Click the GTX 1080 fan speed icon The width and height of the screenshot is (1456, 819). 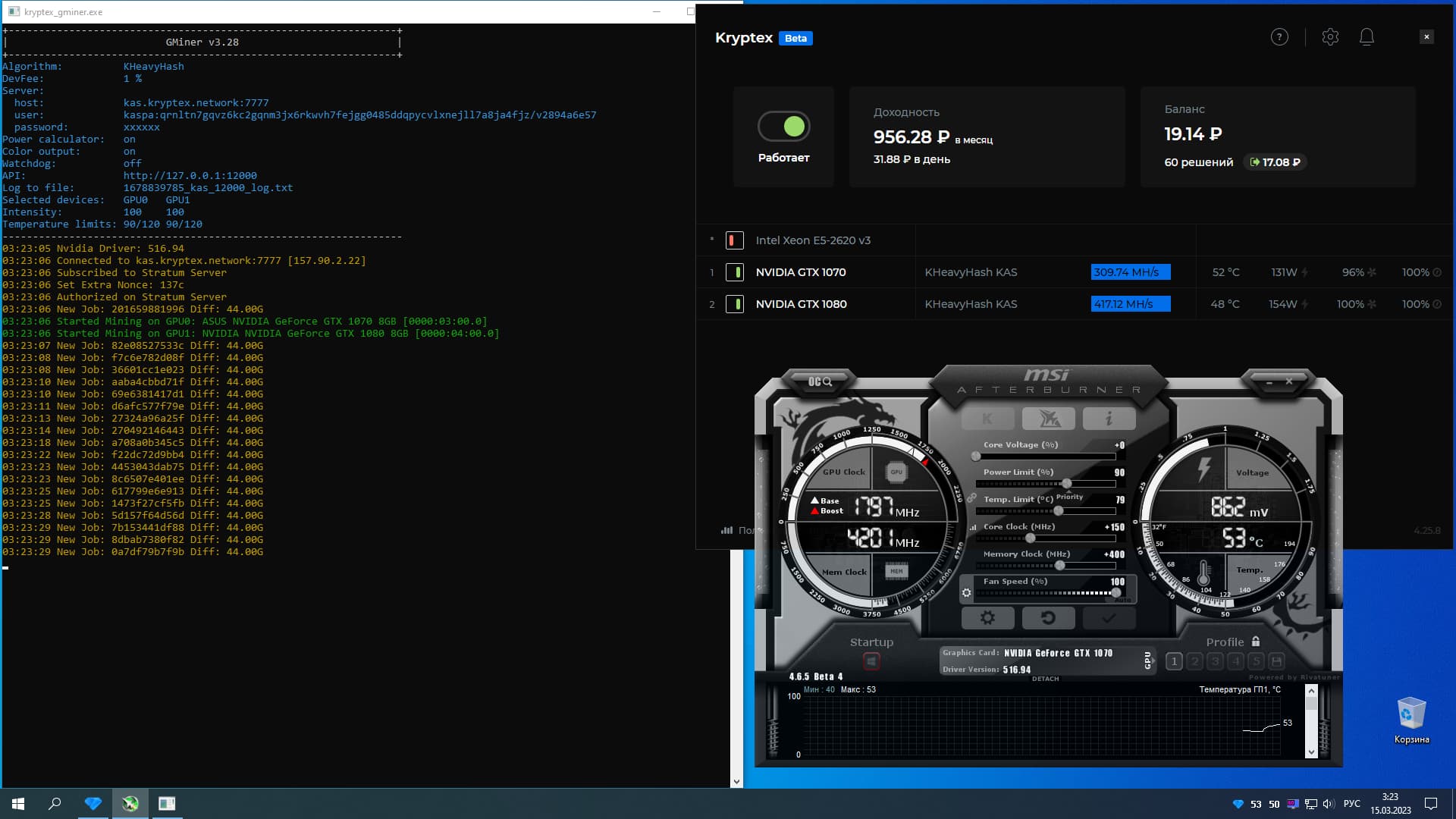point(1372,304)
